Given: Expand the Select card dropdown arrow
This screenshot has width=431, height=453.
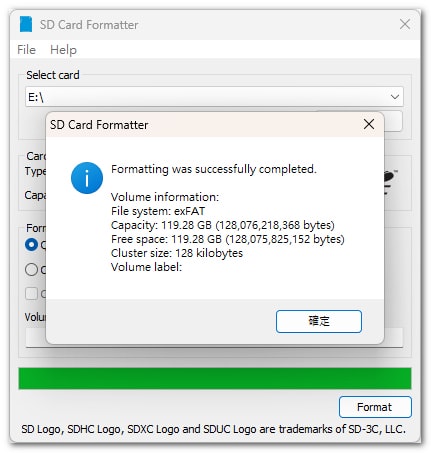Looking at the screenshot, I should (395, 97).
